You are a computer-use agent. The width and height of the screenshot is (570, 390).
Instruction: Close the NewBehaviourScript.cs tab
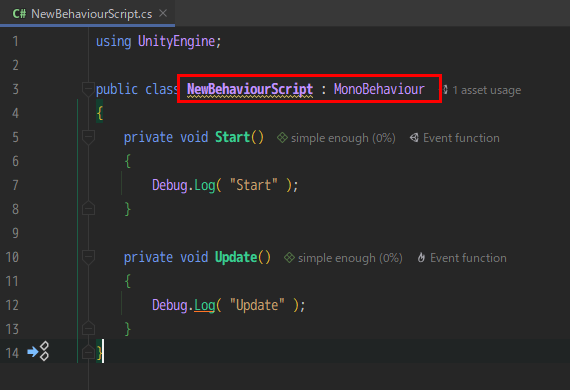click(x=163, y=13)
